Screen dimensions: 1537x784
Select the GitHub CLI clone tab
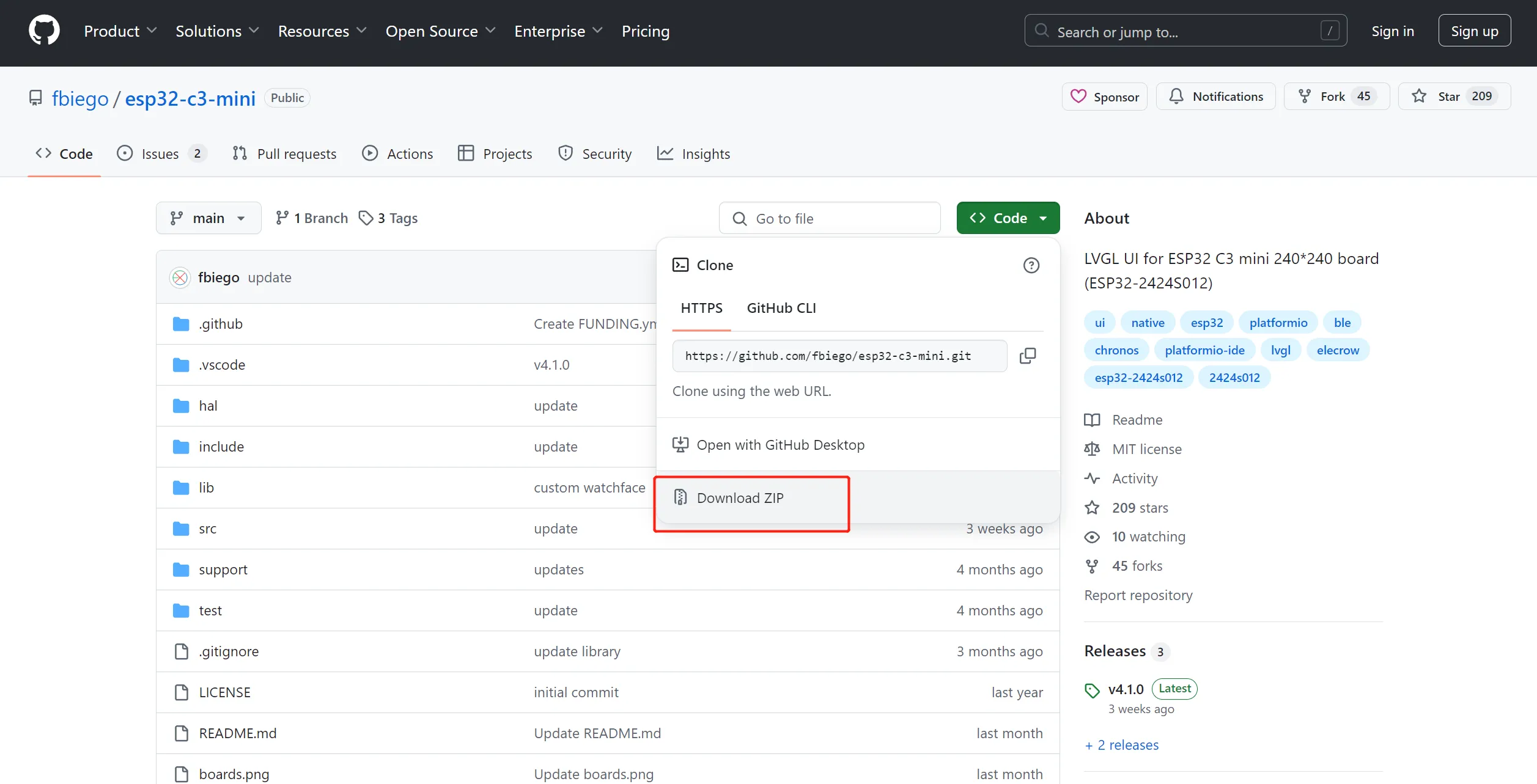pyautogui.click(x=781, y=308)
